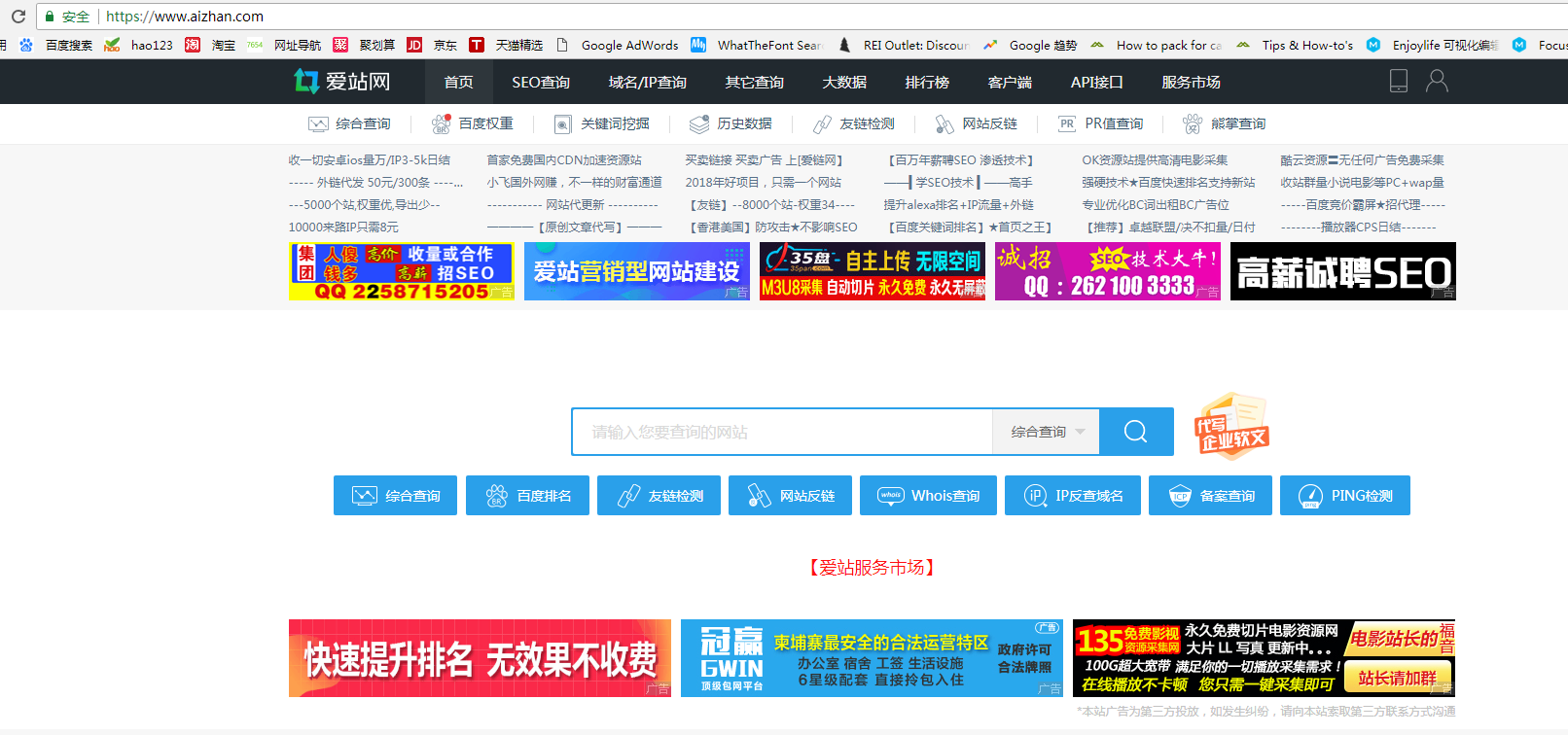The width and height of the screenshot is (1568, 735).
Task: Select the 首页 navigation tab
Action: coord(458,83)
